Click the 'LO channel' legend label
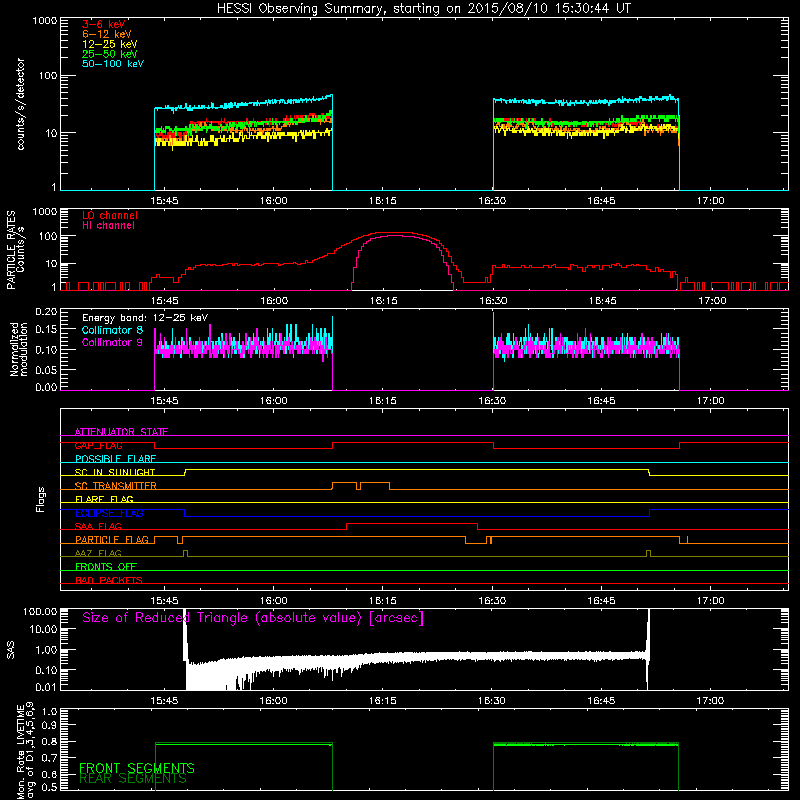The height and width of the screenshot is (800, 800). coord(110,215)
